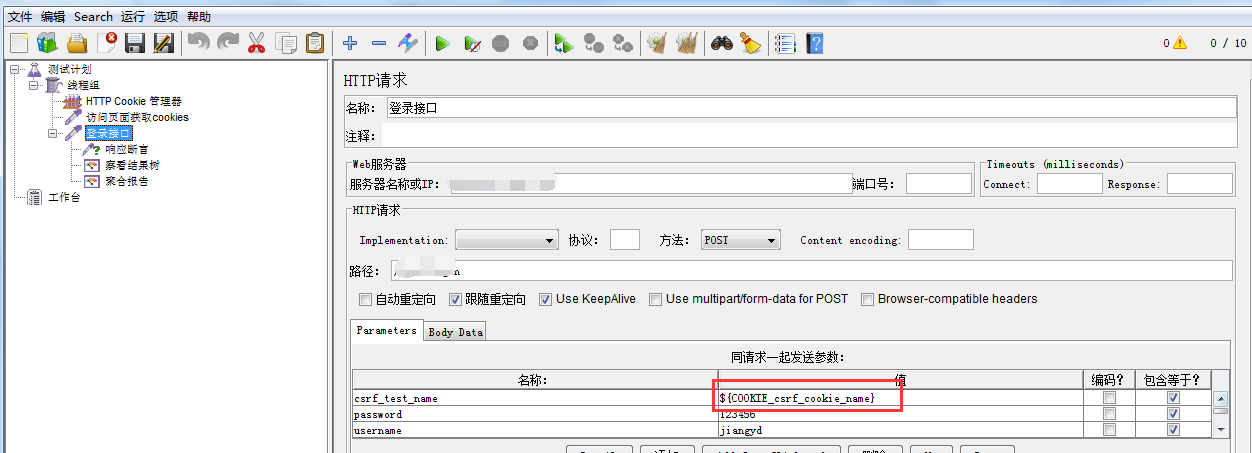Enable Use multipart/form-data for POST

pos(656,299)
